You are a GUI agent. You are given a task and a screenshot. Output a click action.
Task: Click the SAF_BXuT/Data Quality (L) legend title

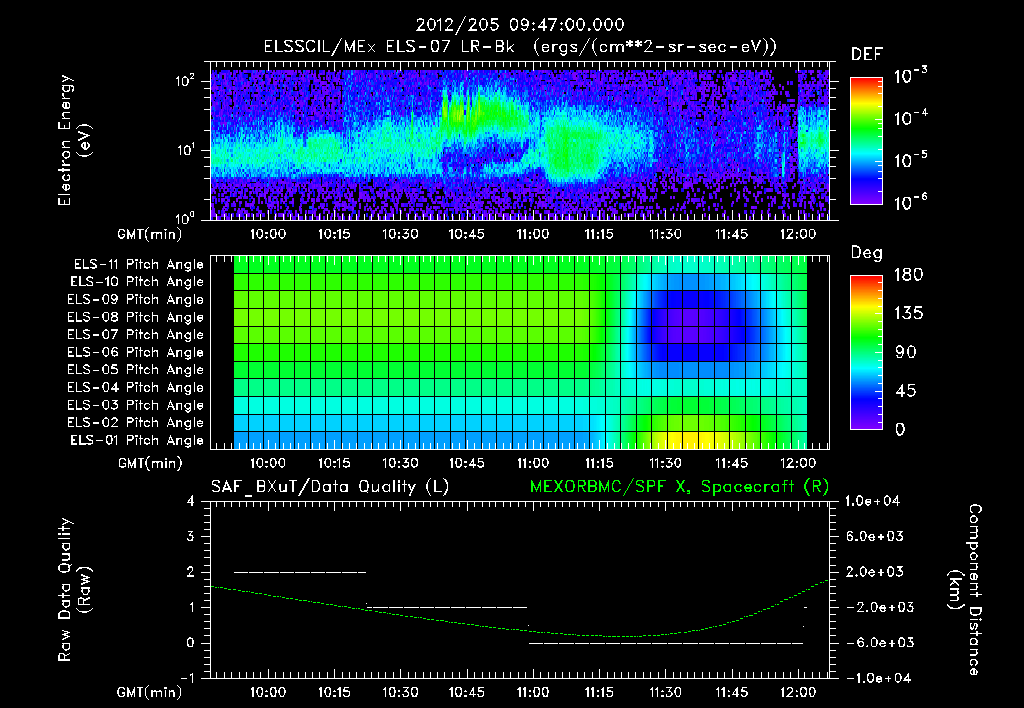(330, 487)
